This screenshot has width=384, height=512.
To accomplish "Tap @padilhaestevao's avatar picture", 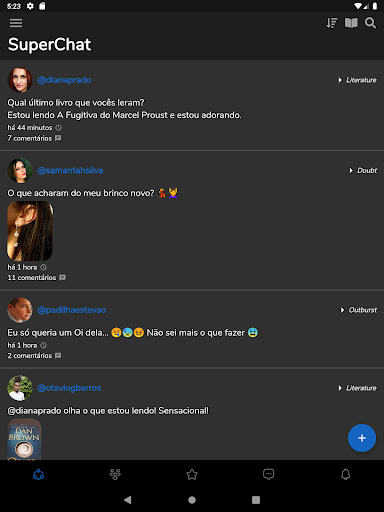I will point(20,310).
